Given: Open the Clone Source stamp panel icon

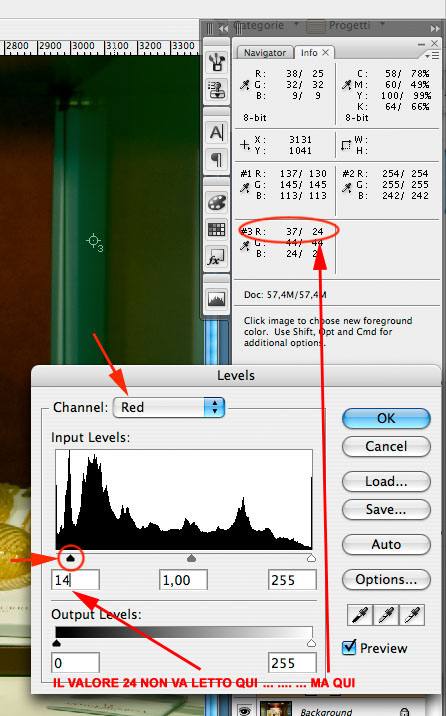Looking at the screenshot, I should [x=216, y=90].
